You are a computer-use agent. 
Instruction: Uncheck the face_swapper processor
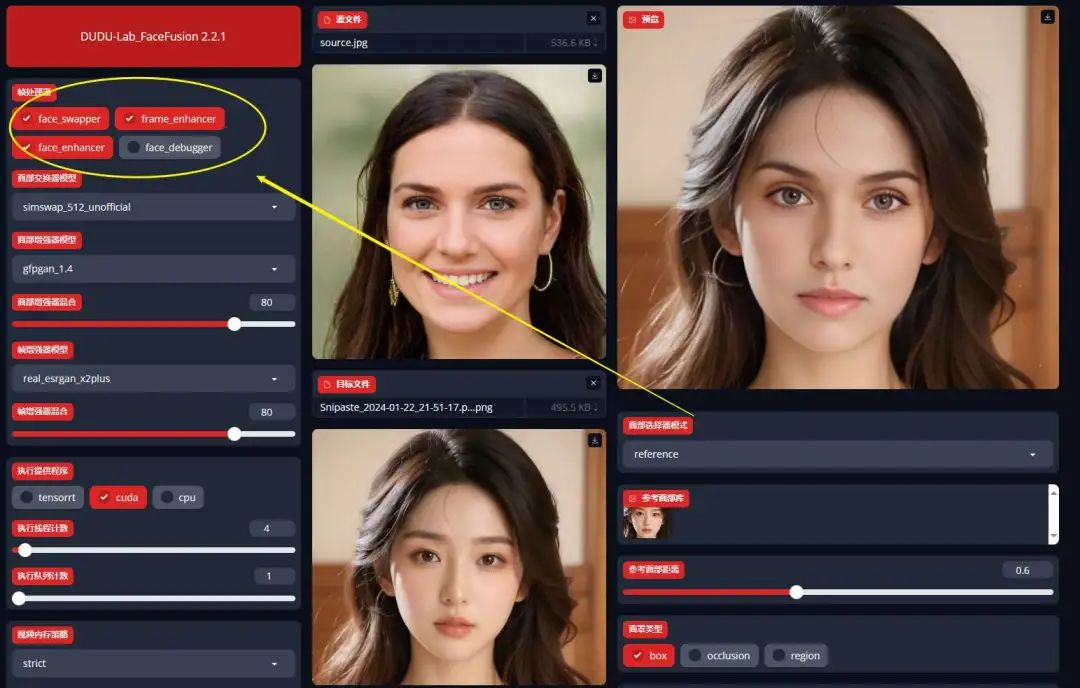27,119
